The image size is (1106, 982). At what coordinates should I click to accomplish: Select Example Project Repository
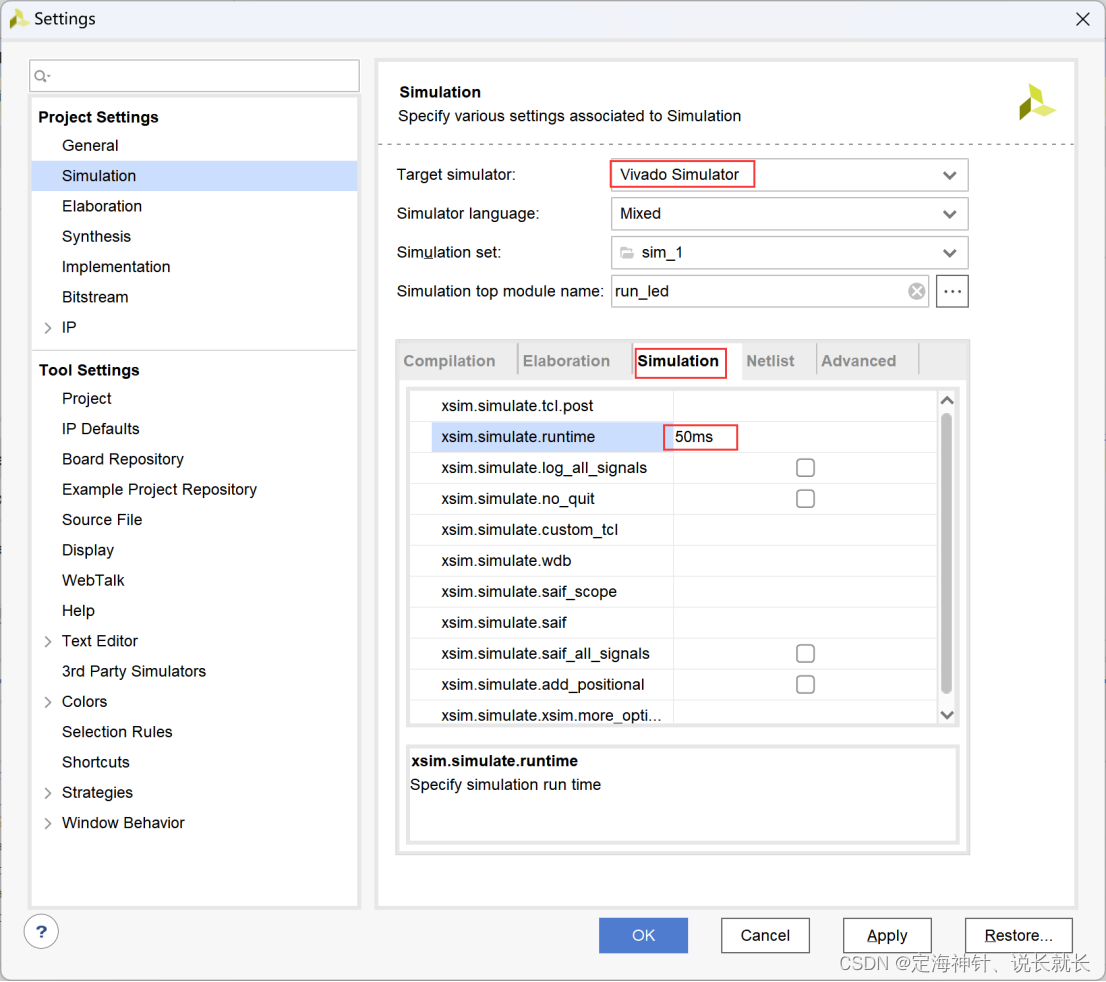(x=159, y=490)
